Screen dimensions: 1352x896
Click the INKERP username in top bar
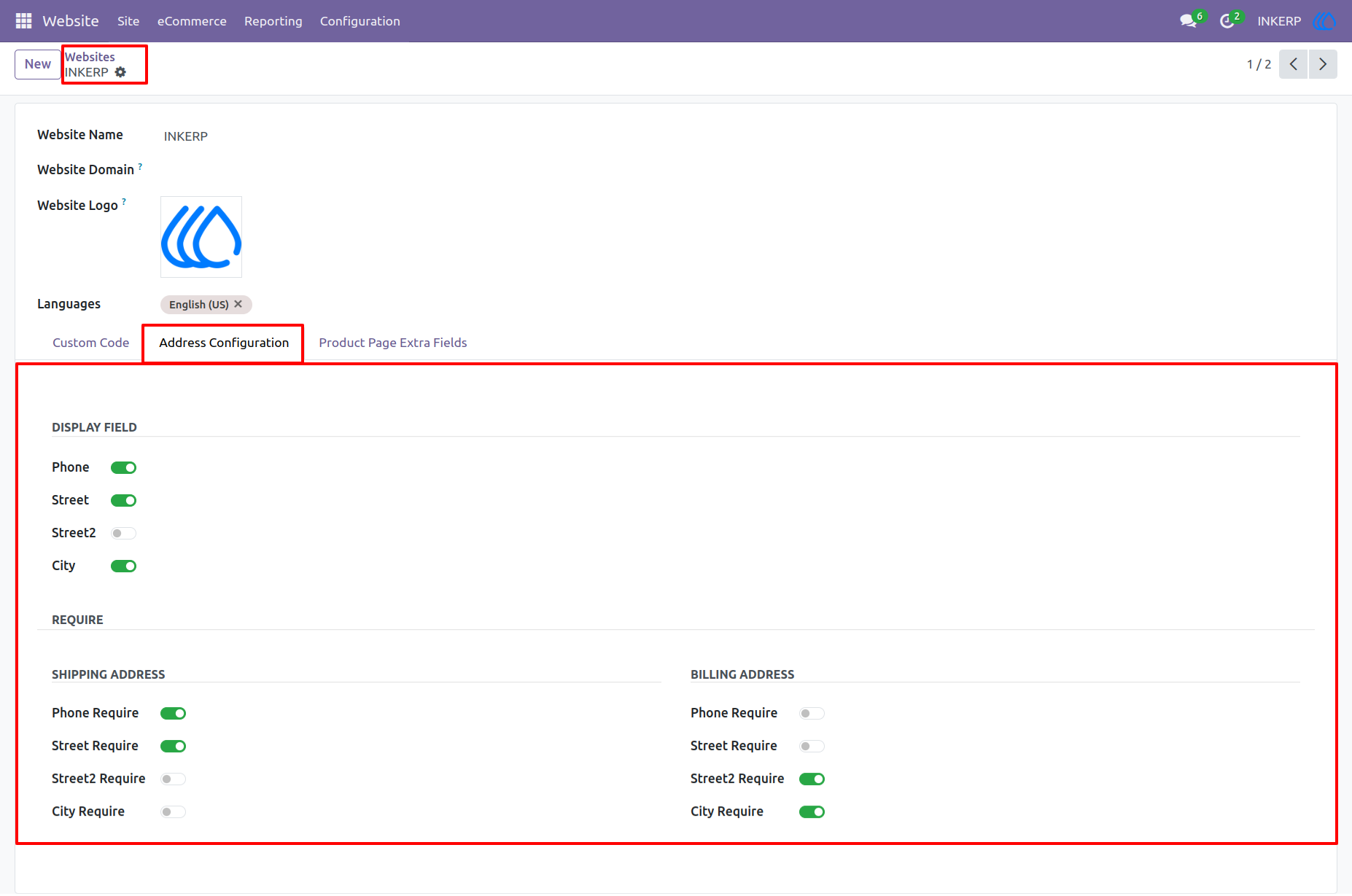[1279, 21]
